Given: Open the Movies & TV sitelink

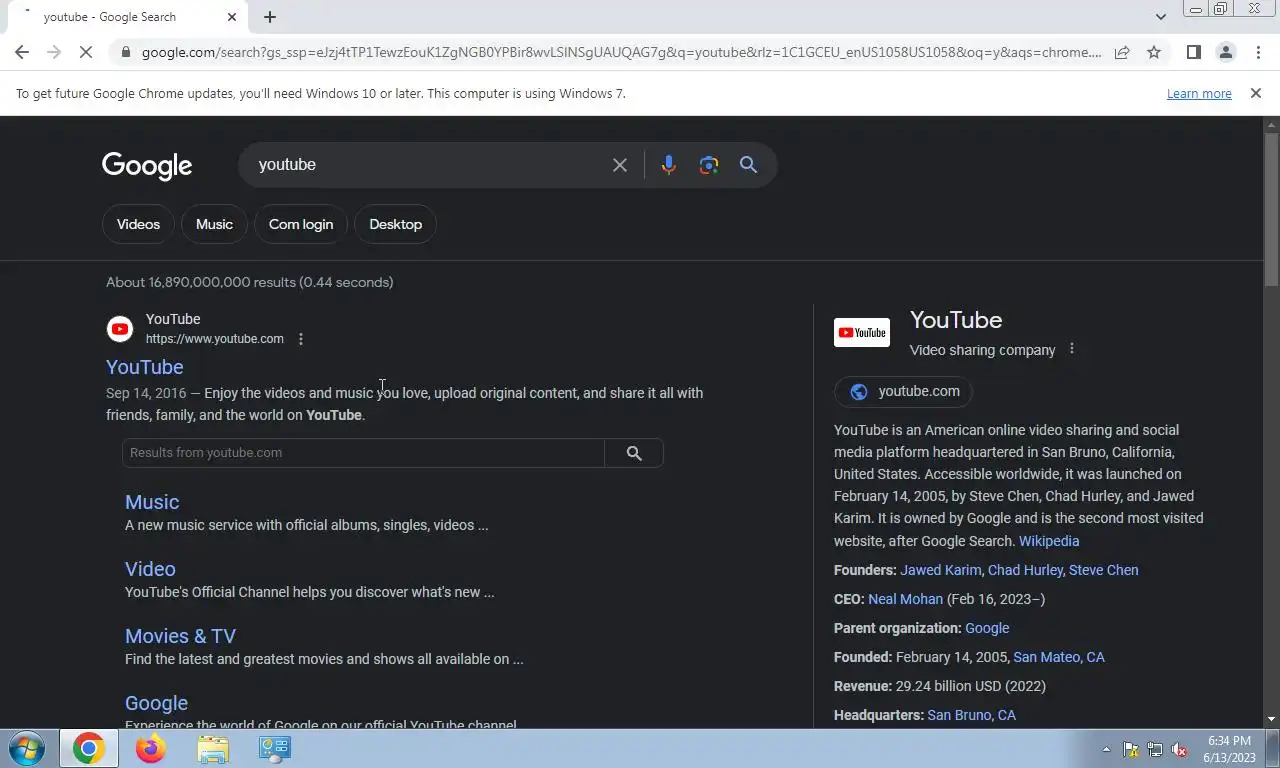Looking at the screenshot, I should click(181, 636).
